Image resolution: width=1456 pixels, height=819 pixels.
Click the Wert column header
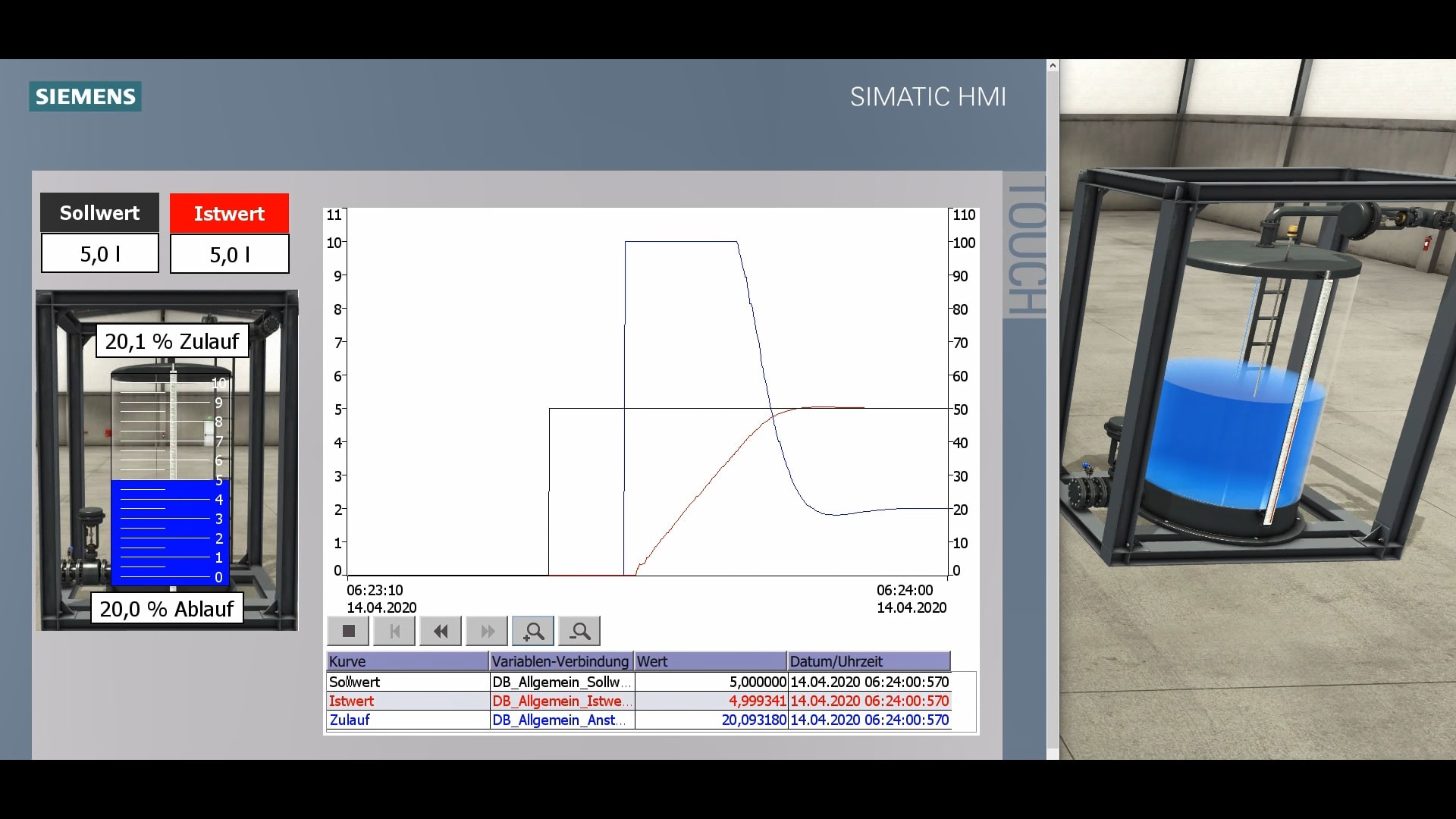pyautogui.click(x=710, y=661)
